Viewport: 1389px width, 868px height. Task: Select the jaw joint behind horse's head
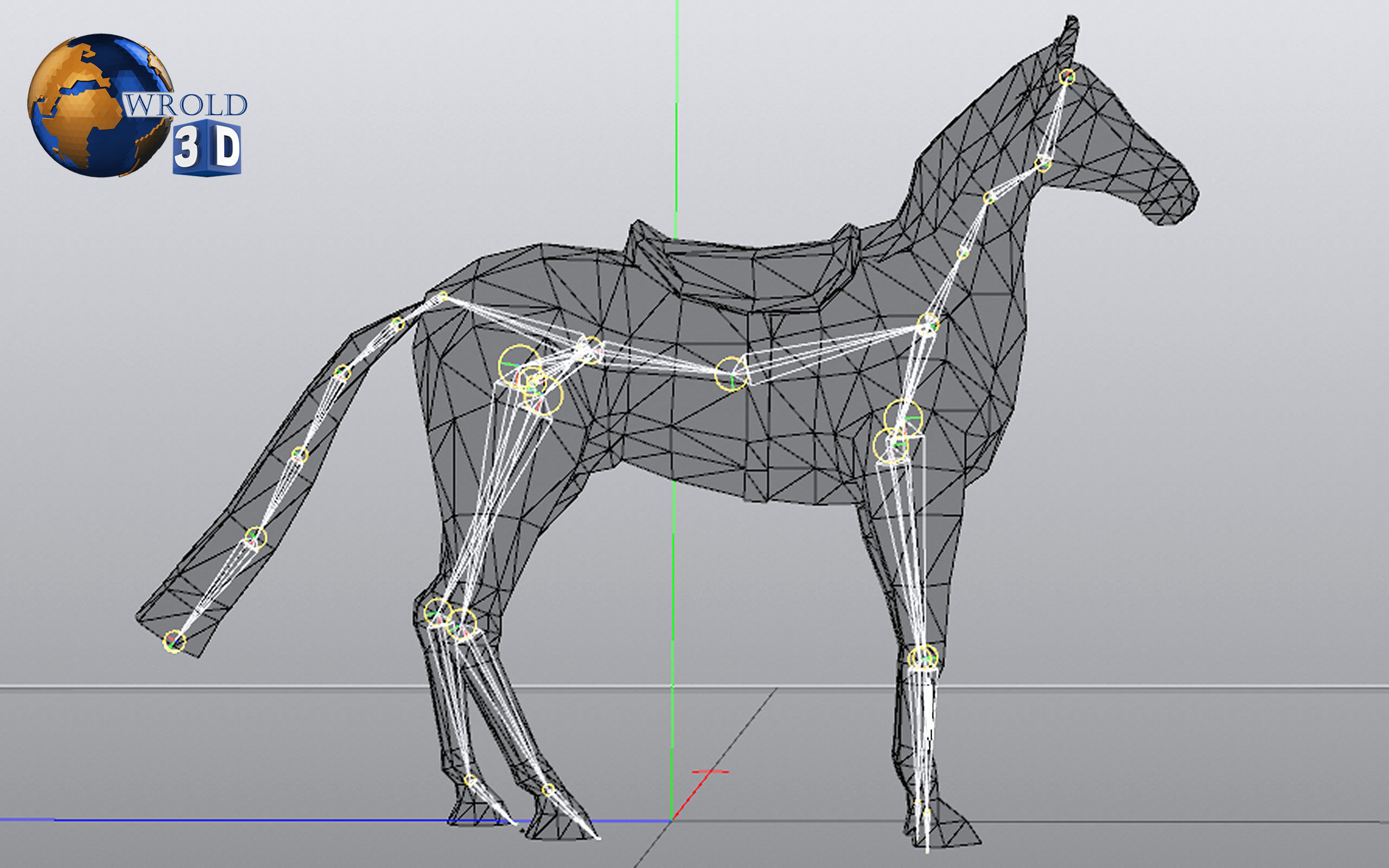pos(1043,164)
